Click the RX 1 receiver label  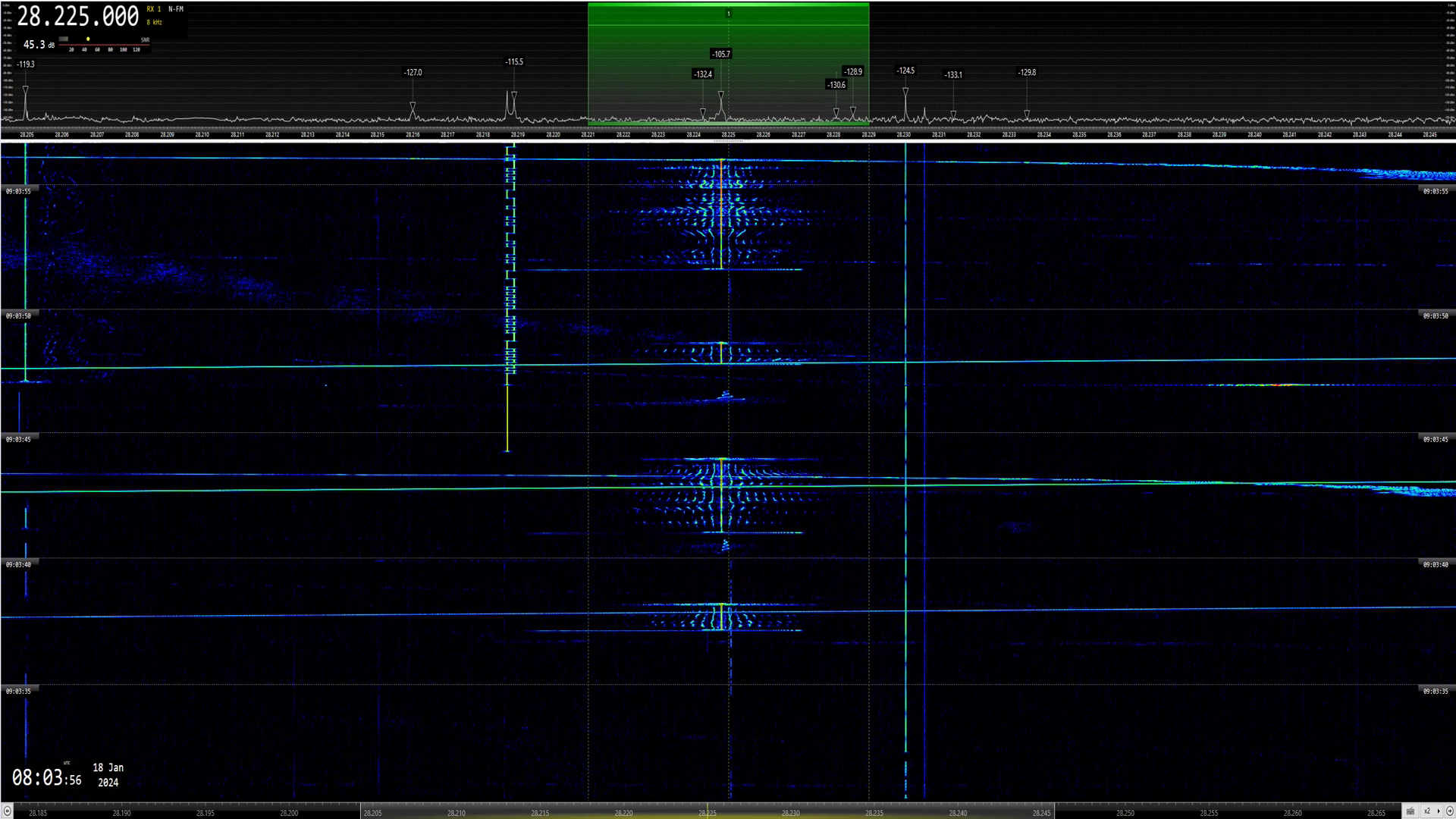click(x=154, y=9)
